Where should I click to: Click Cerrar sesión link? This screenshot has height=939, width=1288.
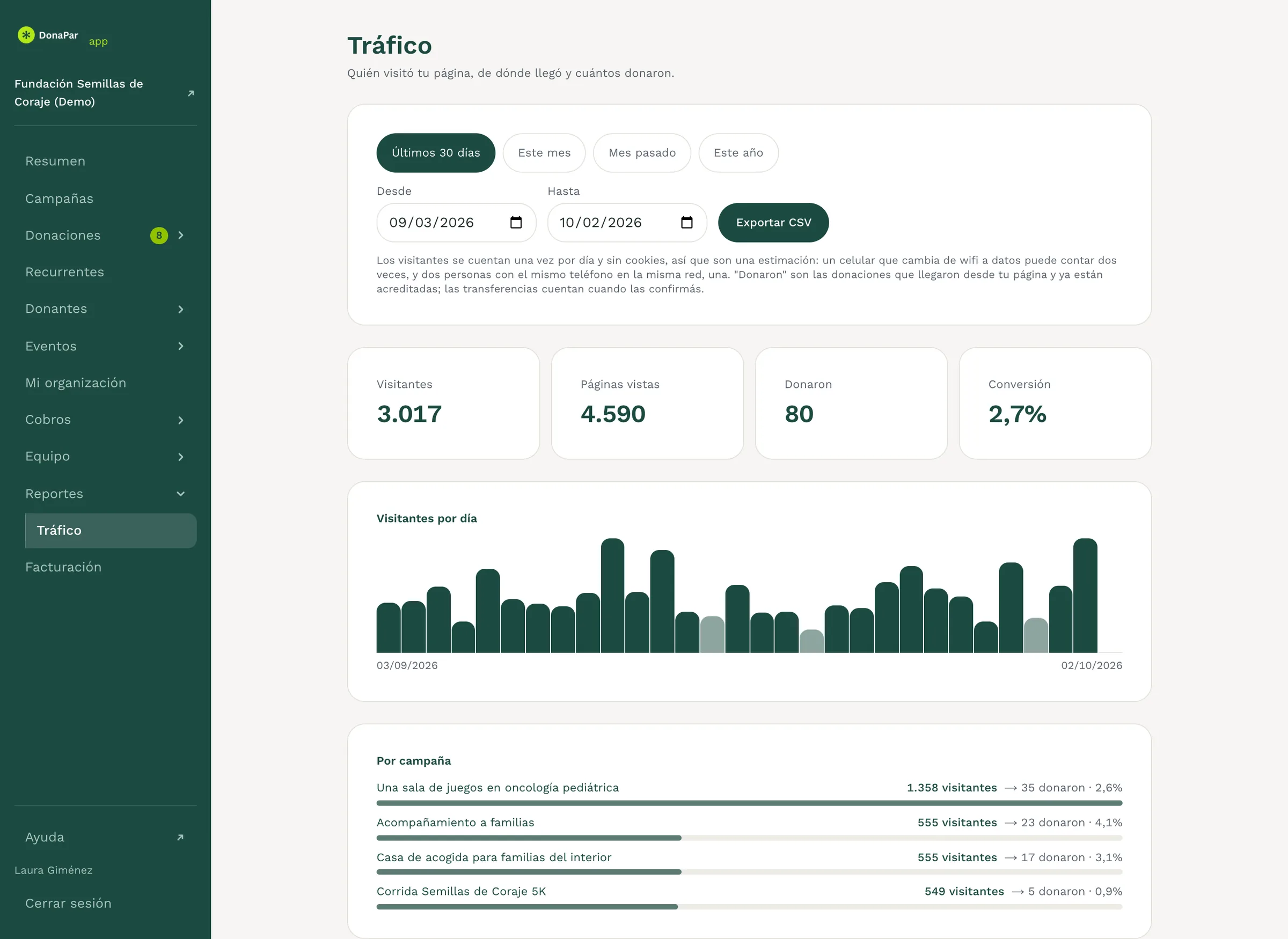68,904
